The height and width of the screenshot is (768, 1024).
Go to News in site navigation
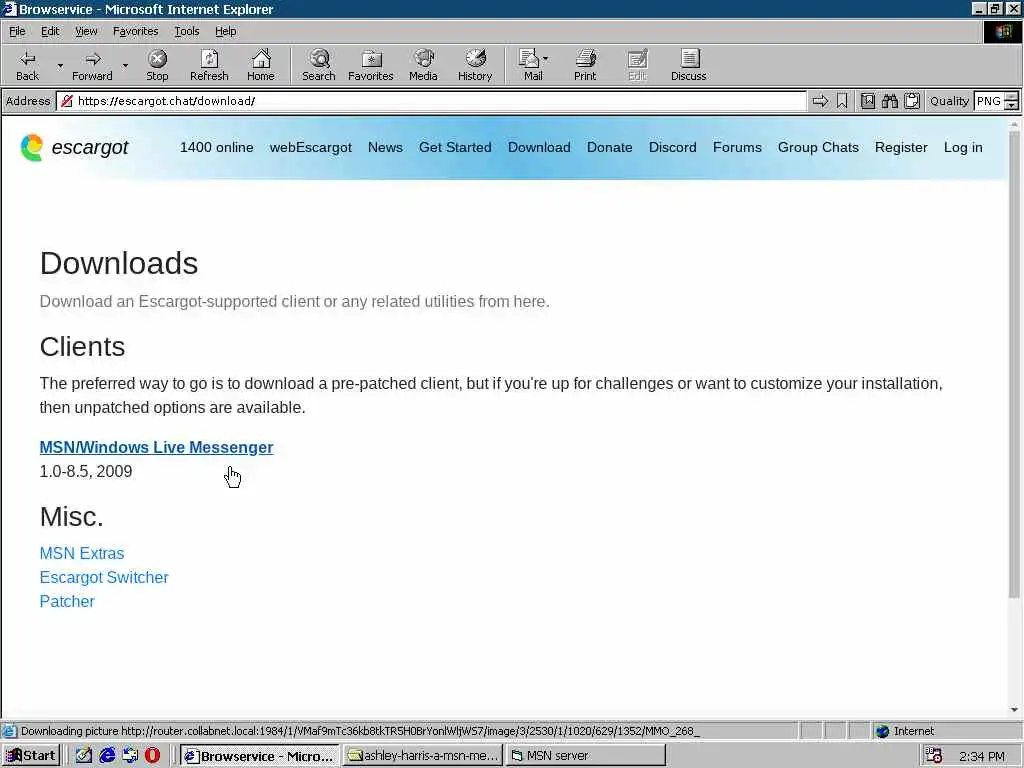pyautogui.click(x=385, y=148)
